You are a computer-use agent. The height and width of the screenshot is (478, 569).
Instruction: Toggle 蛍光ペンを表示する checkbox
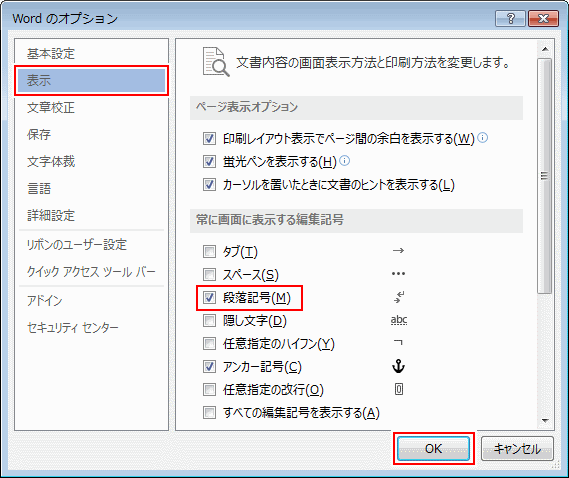point(209,162)
